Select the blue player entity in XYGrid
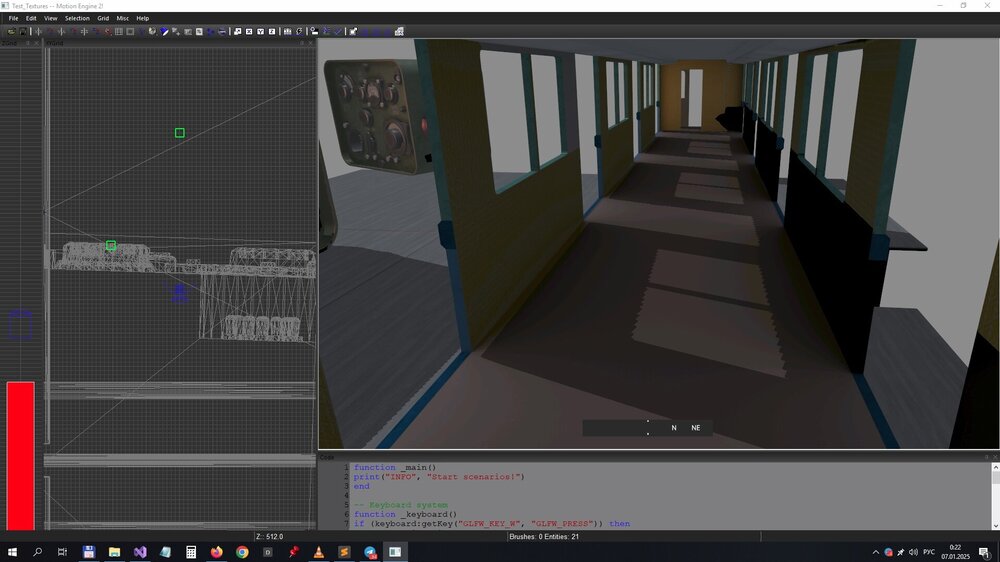 (179, 292)
